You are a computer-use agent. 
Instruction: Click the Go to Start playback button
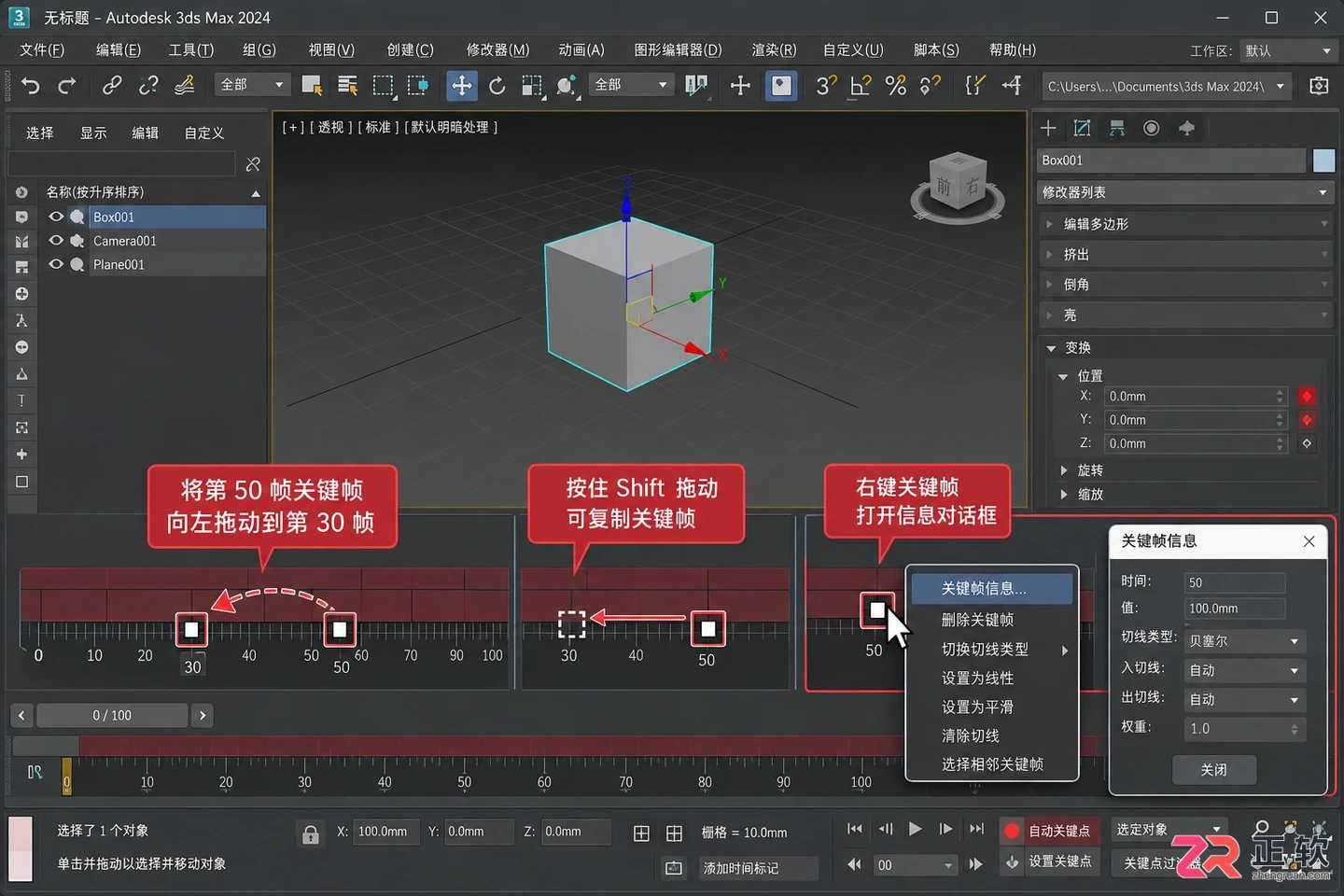(854, 829)
